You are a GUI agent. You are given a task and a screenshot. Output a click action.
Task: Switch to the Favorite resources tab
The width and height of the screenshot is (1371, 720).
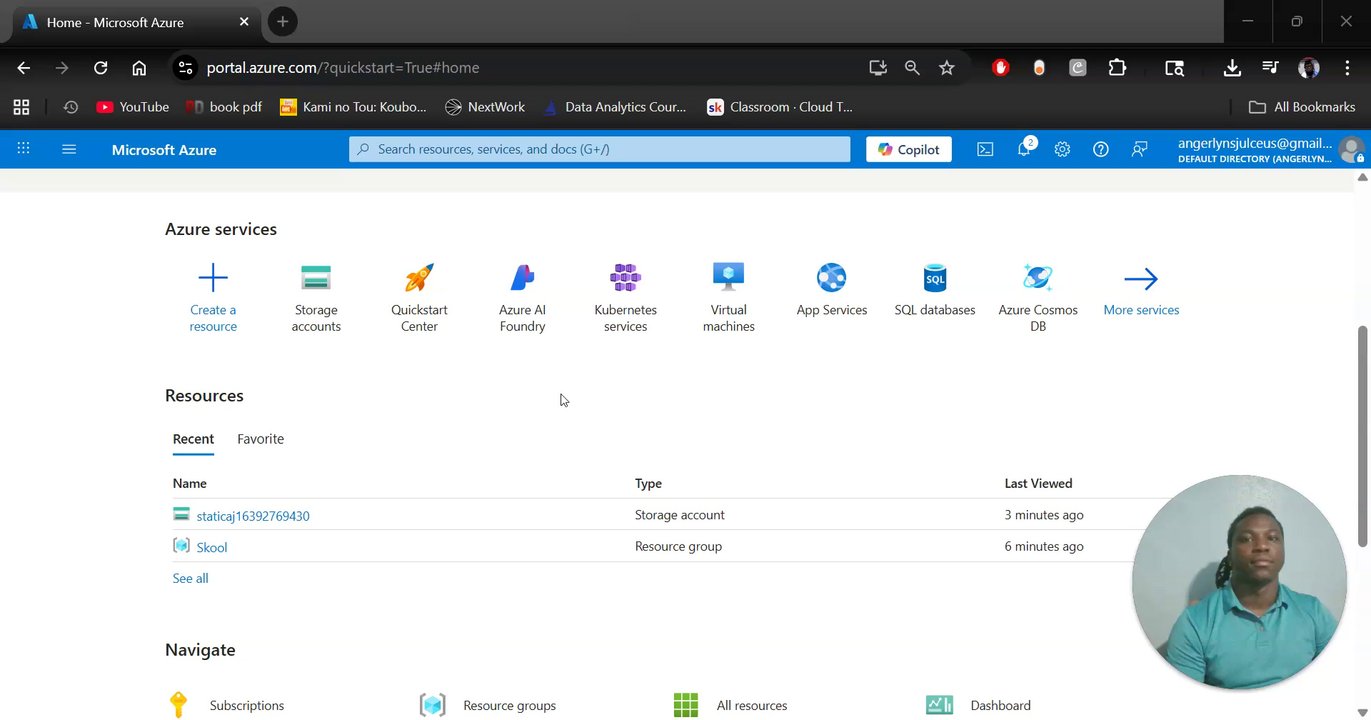[261, 439]
